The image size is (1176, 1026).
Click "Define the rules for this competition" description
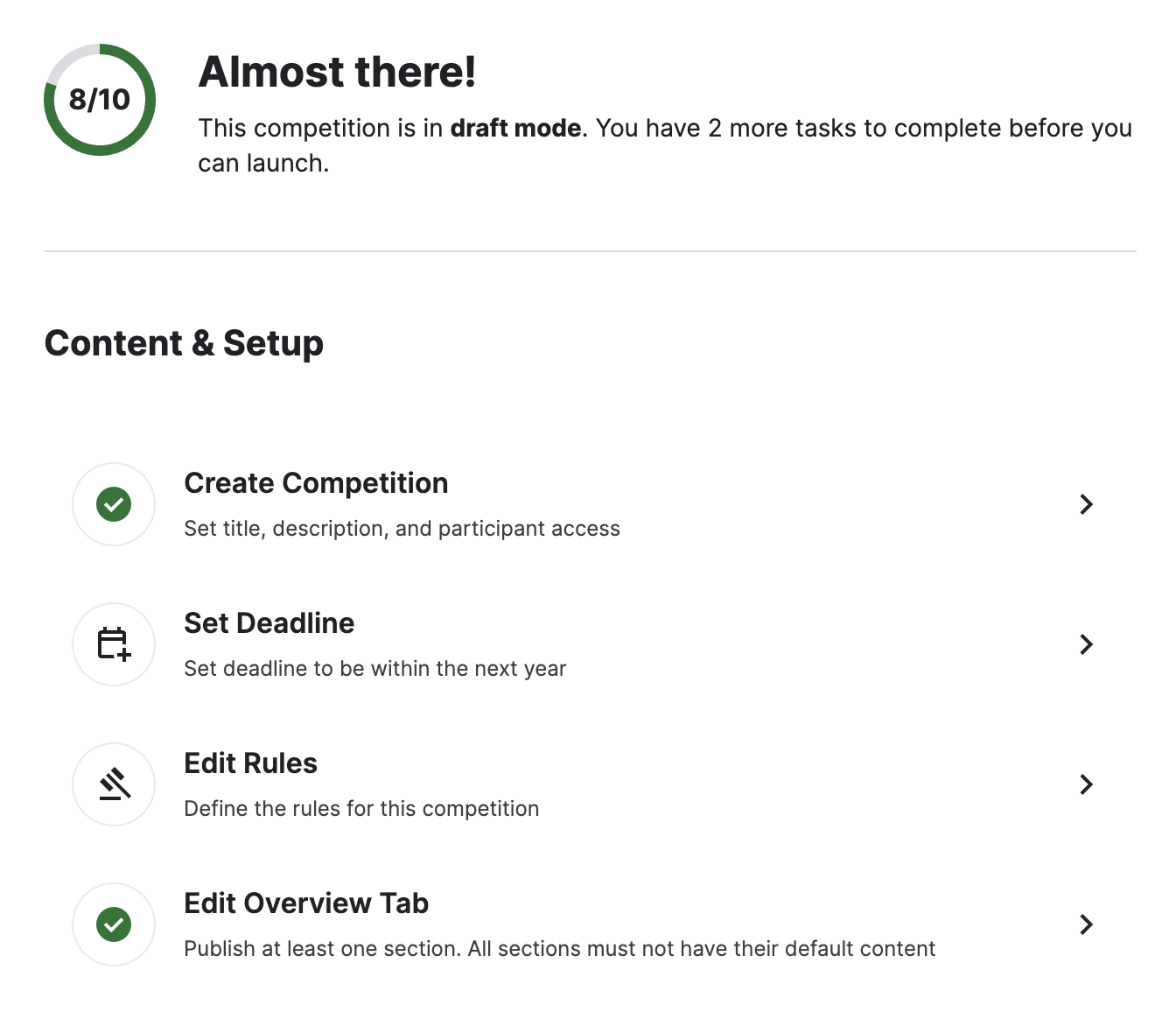(361, 809)
